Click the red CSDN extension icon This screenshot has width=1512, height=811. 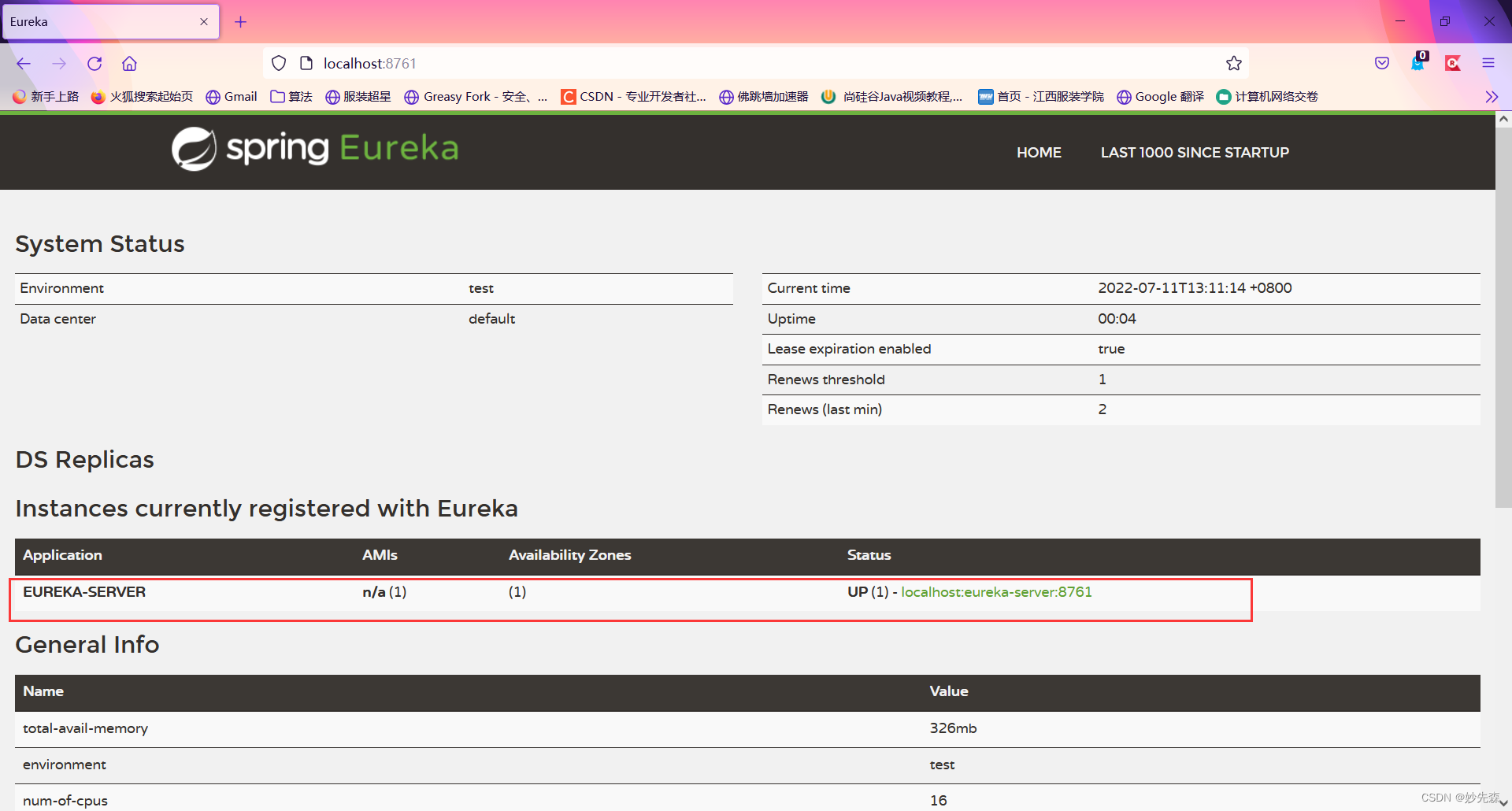pos(1453,64)
